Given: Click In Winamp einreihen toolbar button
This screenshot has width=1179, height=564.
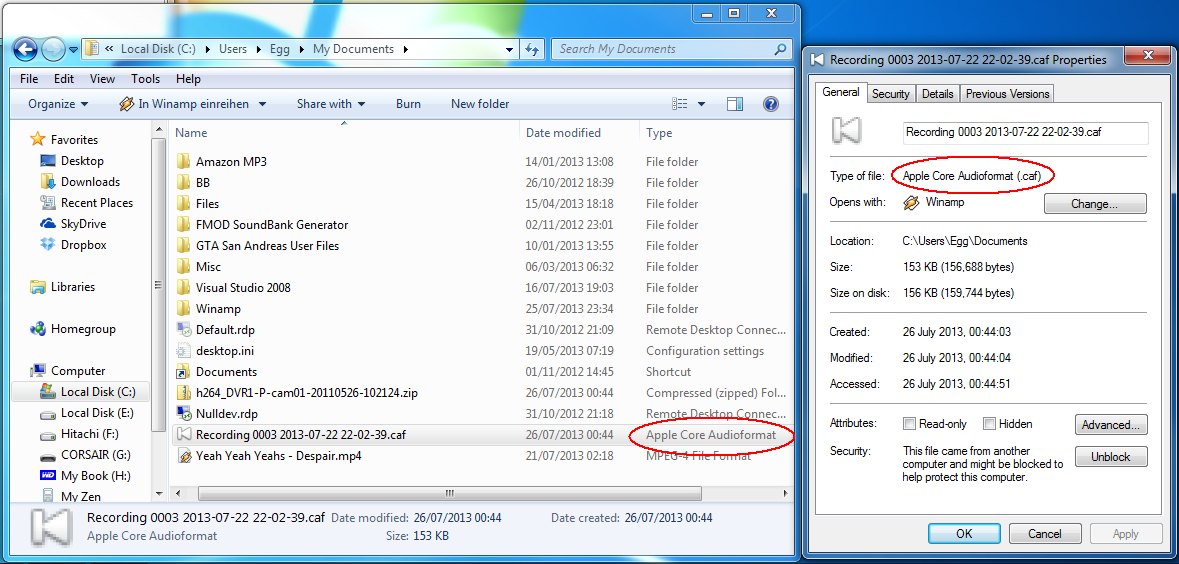Looking at the screenshot, I should (184, 104).
